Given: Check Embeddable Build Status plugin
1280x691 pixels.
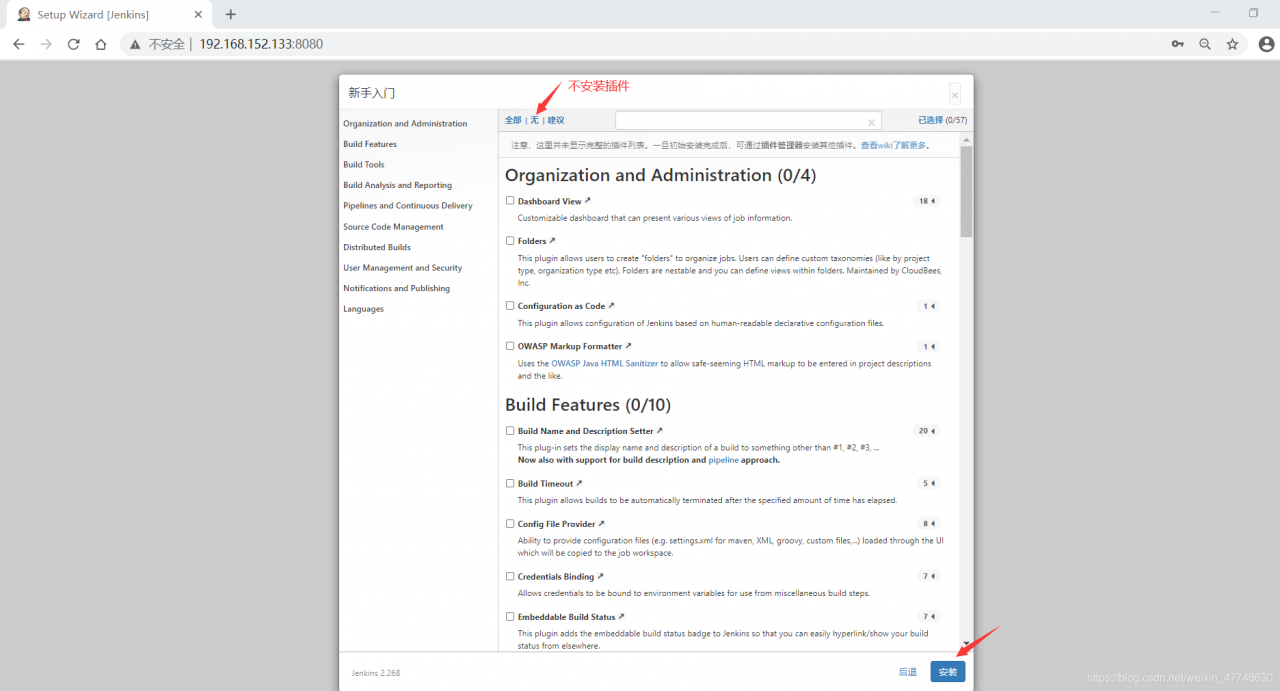Looking at the screenshot, I should 510,616.
